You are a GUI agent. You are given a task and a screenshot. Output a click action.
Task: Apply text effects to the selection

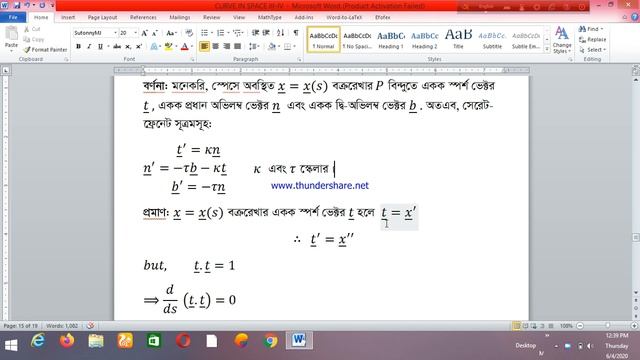pyautogui.click(x=154, y=47)
